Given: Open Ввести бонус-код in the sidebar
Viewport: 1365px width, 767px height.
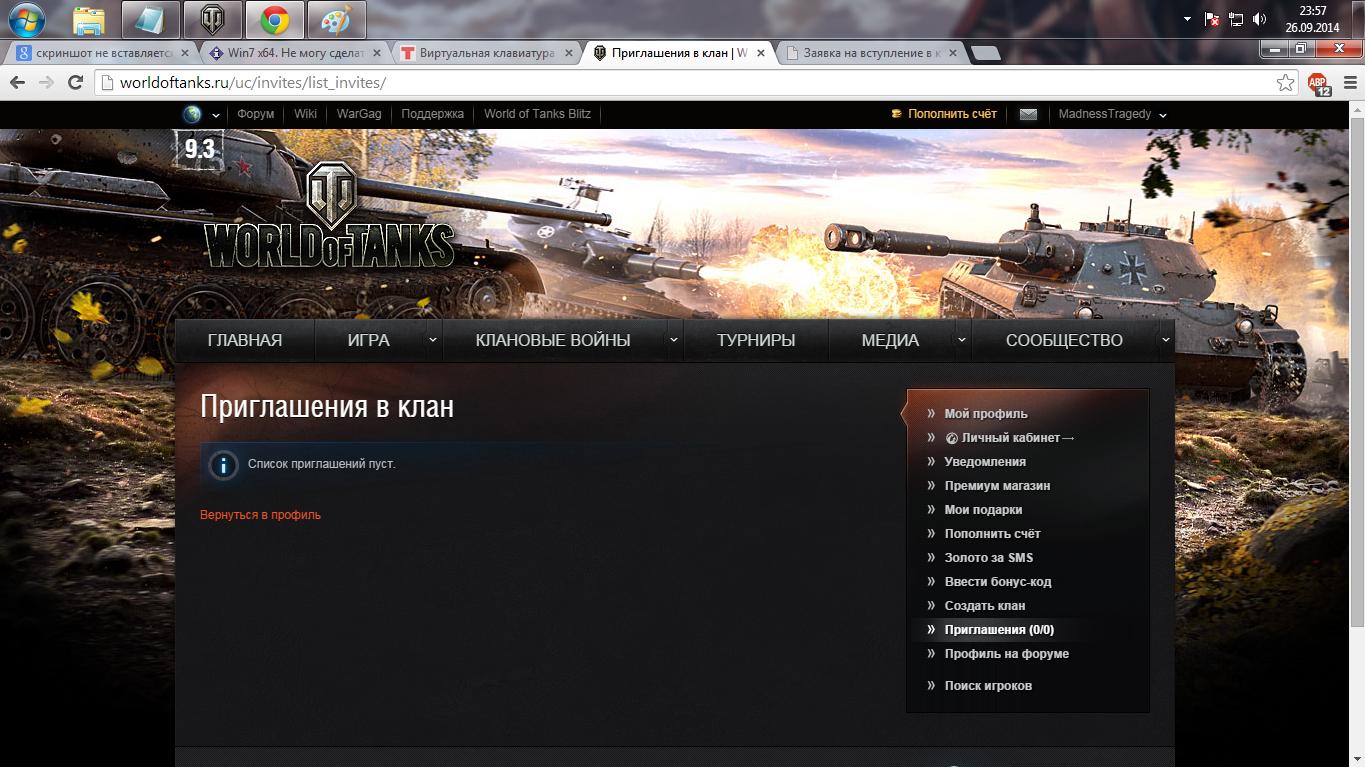Looking at the screenshot, I should coord(998,582).
